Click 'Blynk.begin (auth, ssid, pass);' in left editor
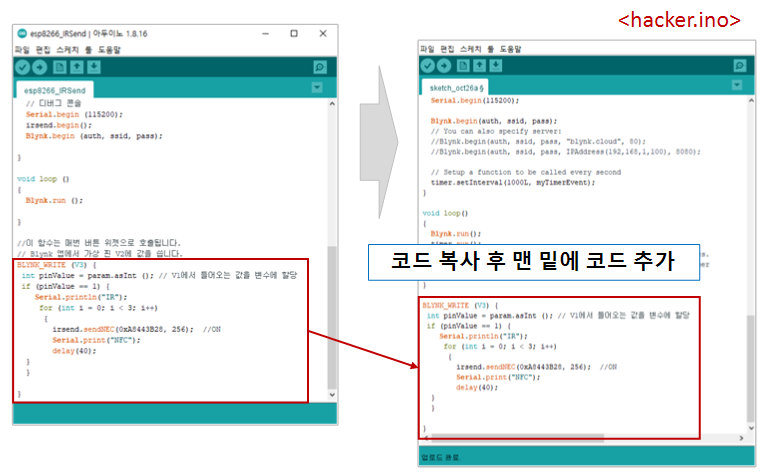765x476 pixels. click(x=94, y=136)
